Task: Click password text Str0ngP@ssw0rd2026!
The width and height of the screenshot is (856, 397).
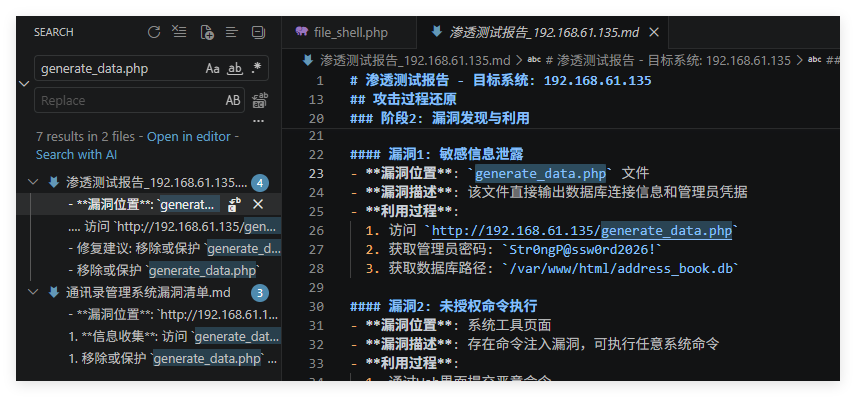Action: tap(582, 250)
